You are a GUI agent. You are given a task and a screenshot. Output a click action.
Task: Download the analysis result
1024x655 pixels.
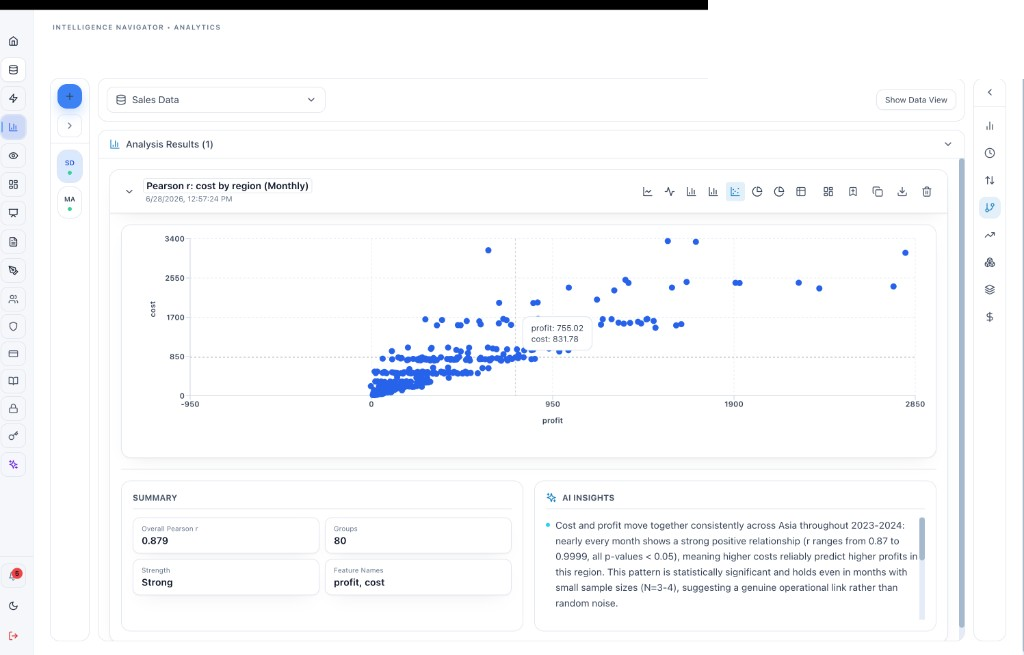click(x=902, y=192)
